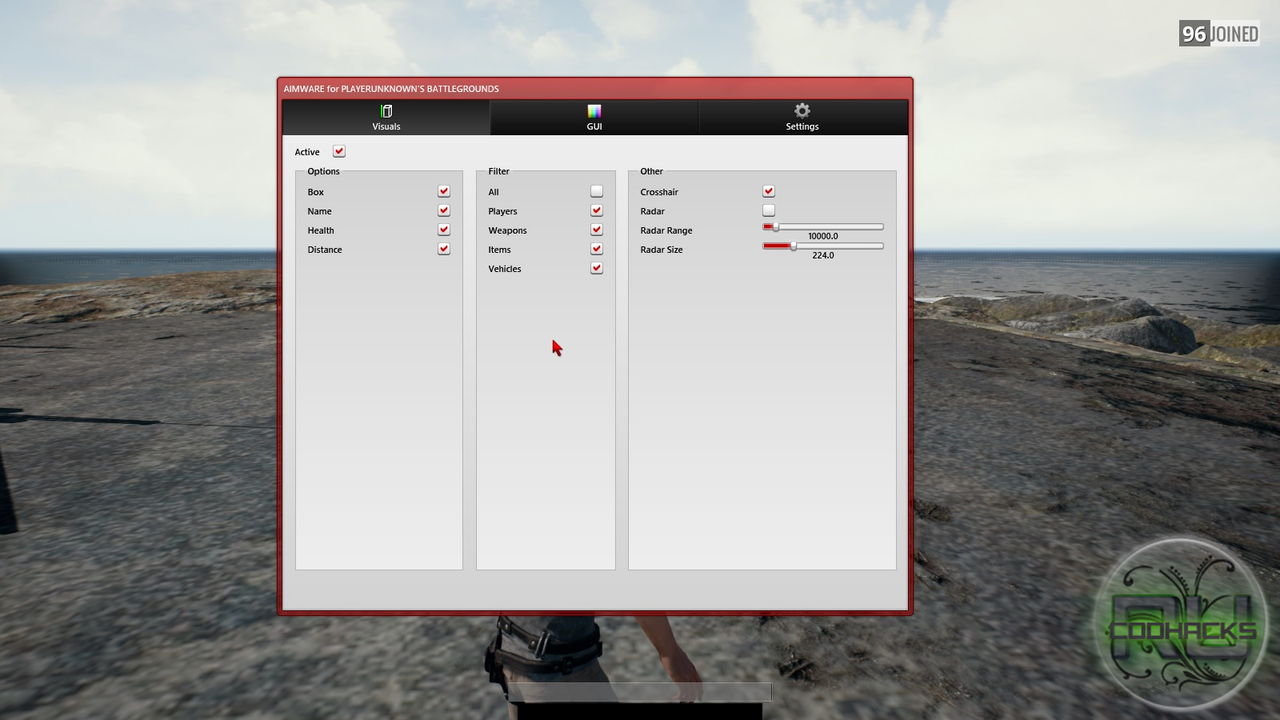Toggle the Weapons filter checkbox
This screenshot has width=1280, height=720.
click(597, 230)
